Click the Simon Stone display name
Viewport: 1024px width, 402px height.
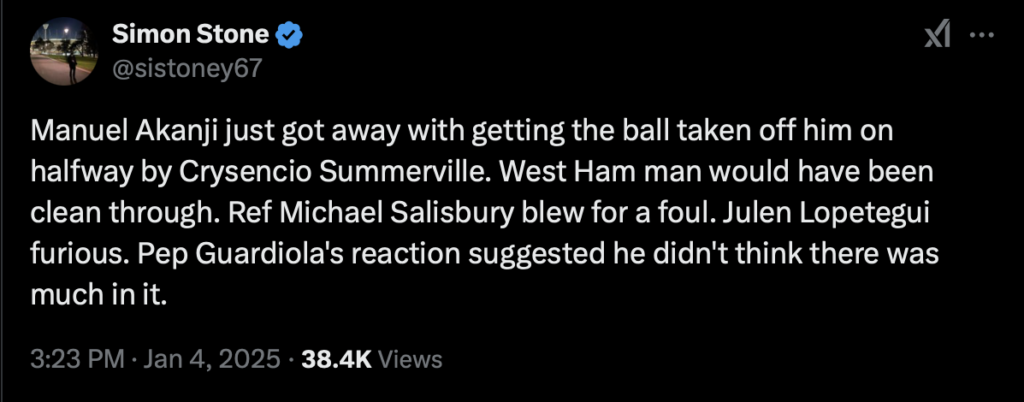coord(190,35)
